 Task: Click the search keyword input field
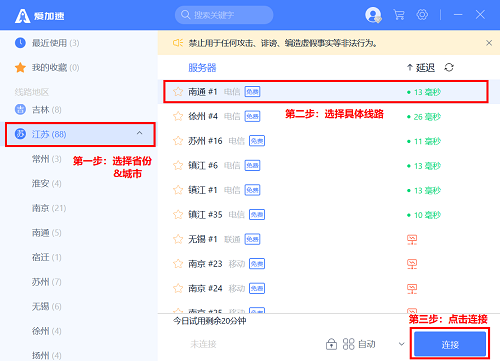(224, 15)
